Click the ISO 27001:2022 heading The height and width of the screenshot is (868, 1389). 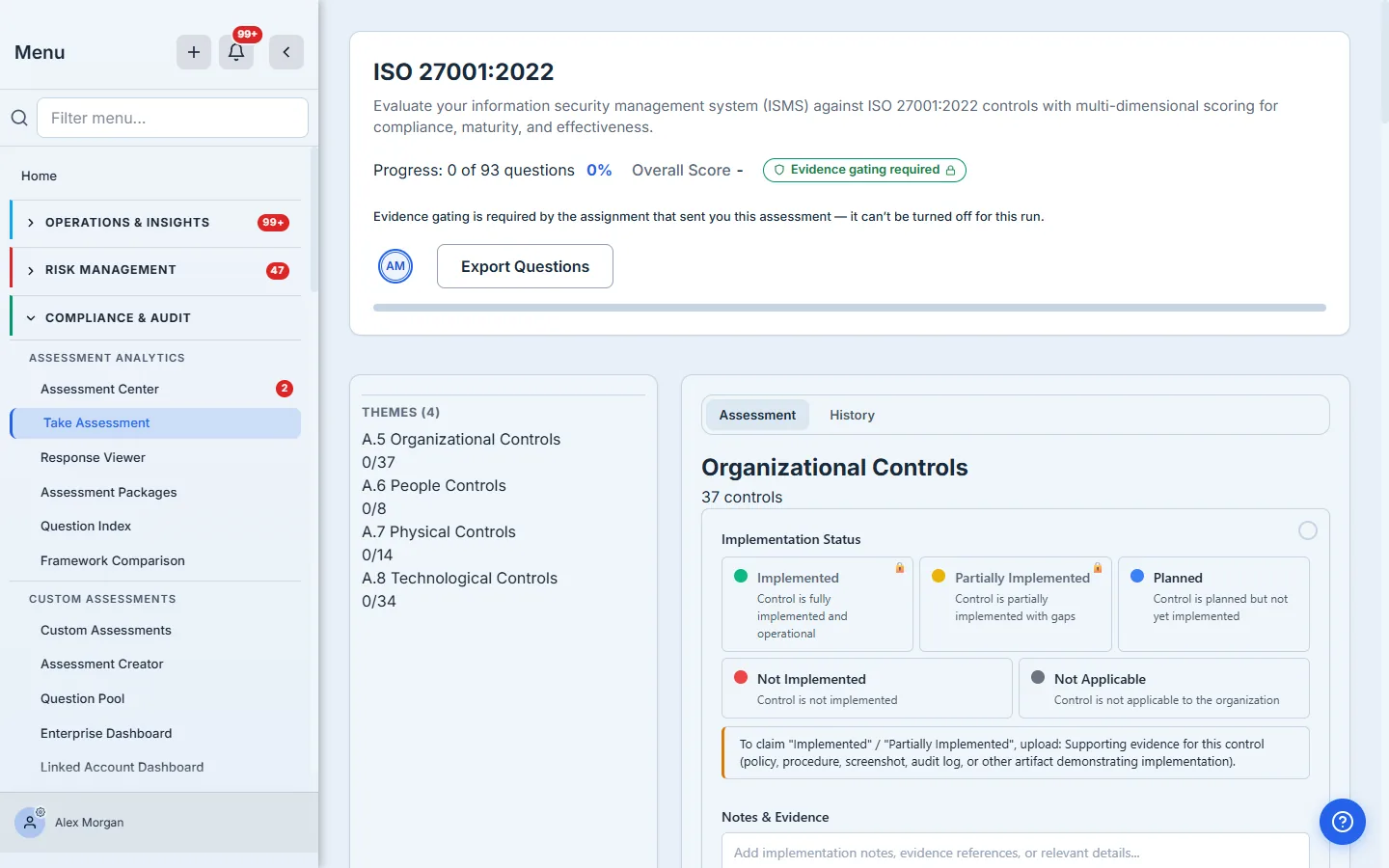[464, 72]
